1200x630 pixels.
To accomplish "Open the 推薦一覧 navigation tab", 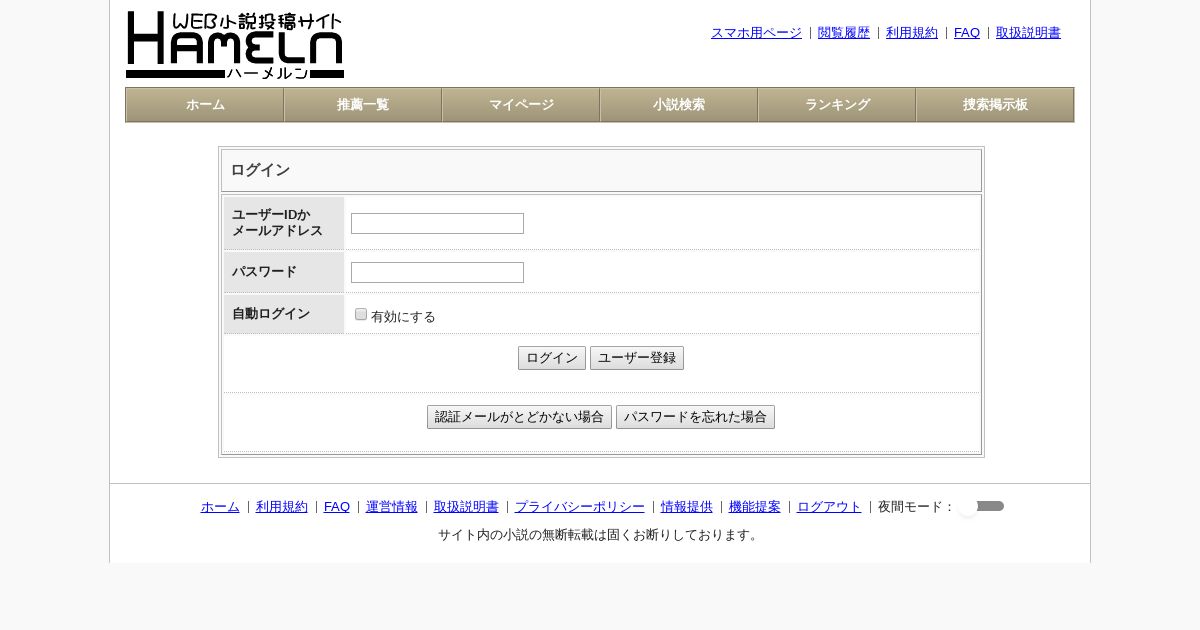I will (x=363, y=105).
